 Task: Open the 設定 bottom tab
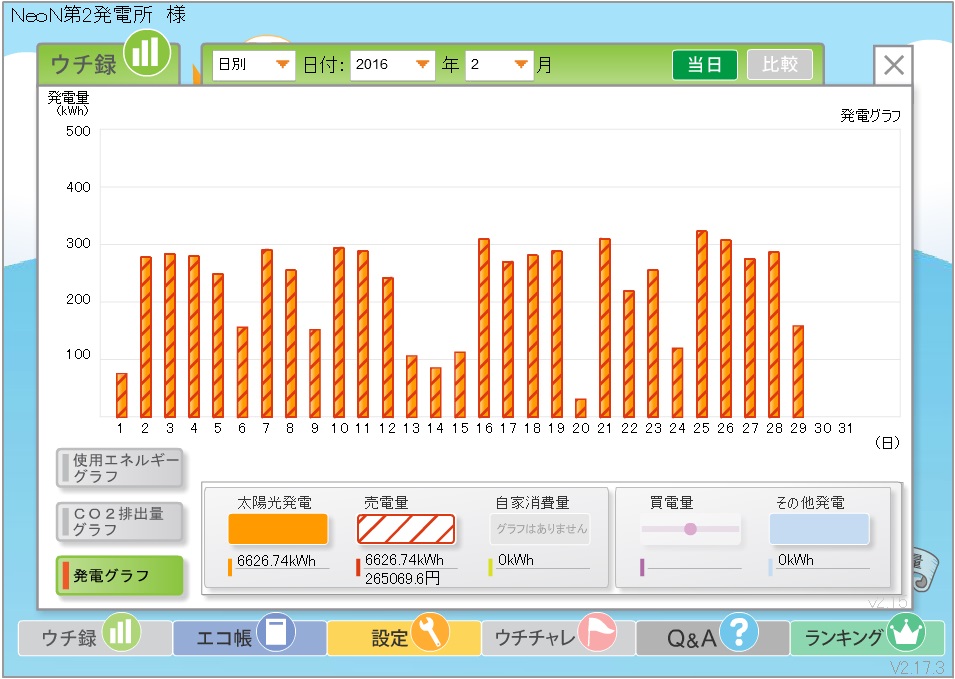404,638
